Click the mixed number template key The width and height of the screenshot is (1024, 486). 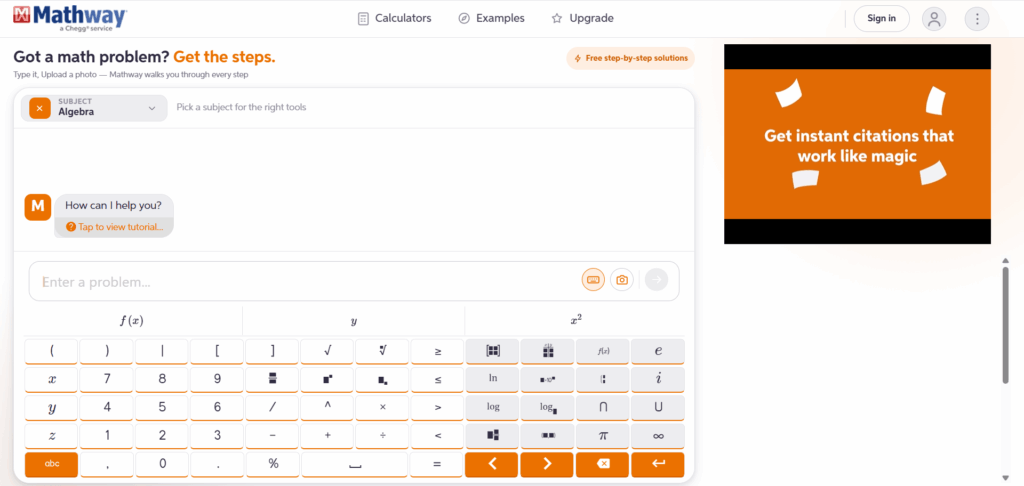pyautogui.click(x=492, y=436)
